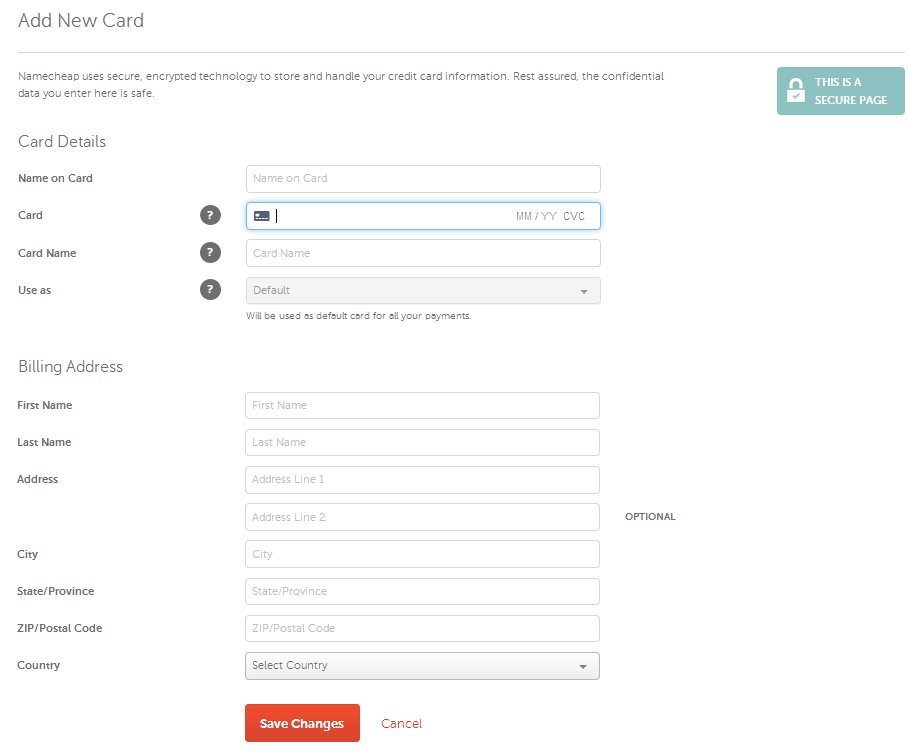Click the Address Line 1 field
This screenshot has width=909, height=755.
(422, 480)
